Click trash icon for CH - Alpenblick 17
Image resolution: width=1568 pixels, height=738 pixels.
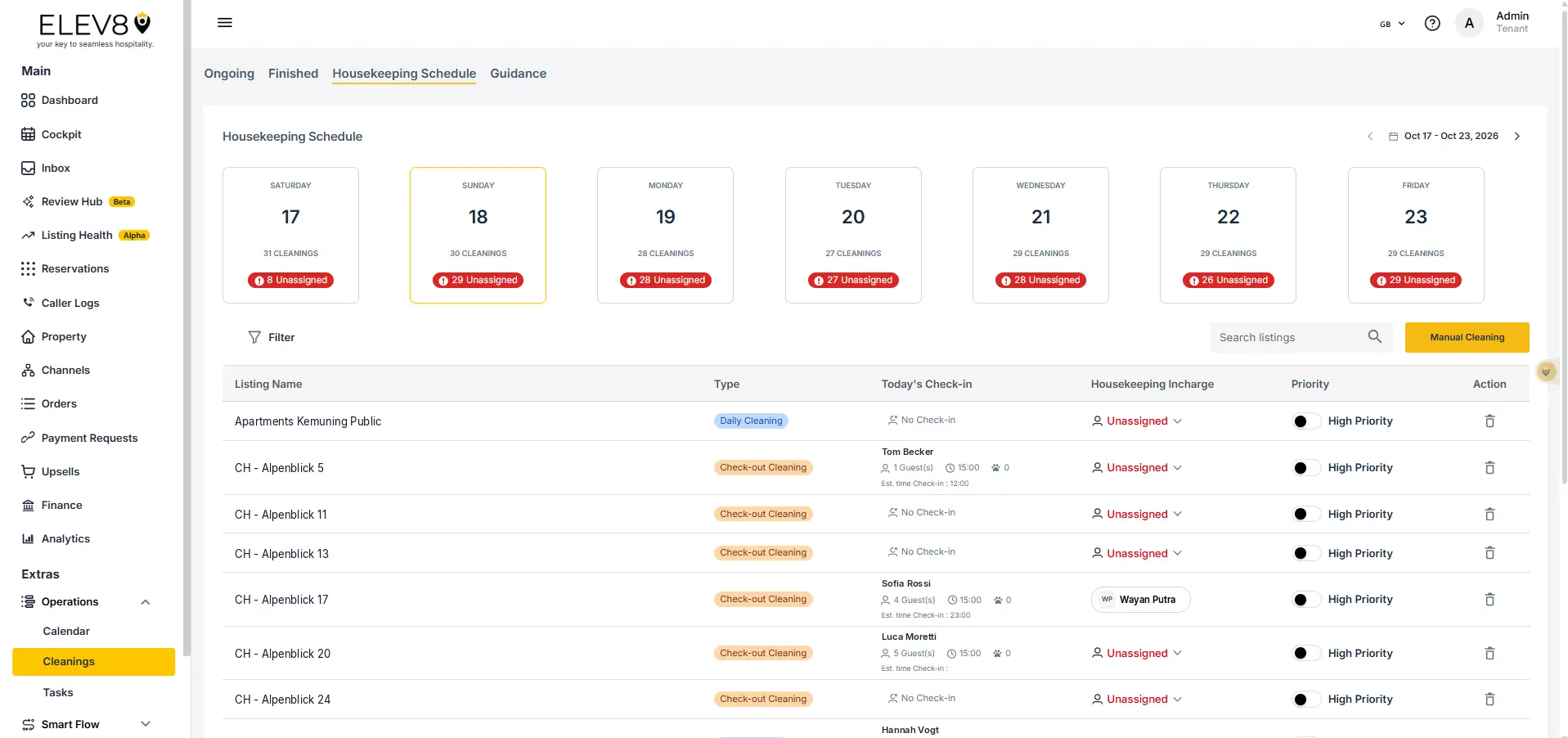(1489, 600)
